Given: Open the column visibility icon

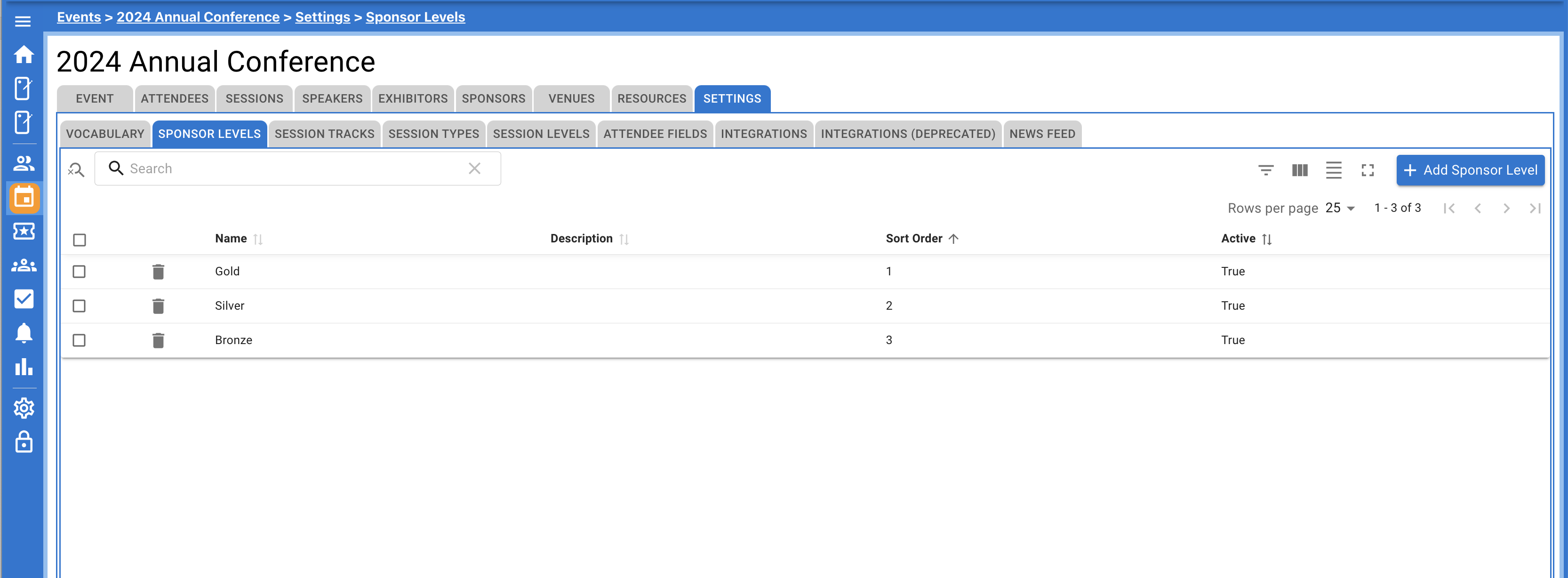Looking at the screenshot, I should pos(1300,170).
